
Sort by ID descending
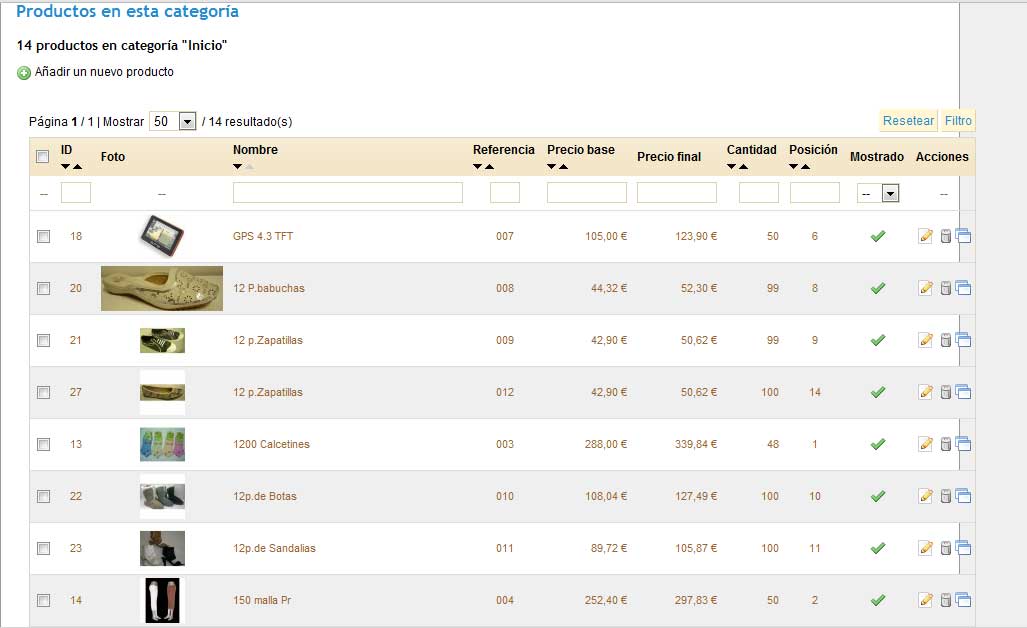point(65,167)
